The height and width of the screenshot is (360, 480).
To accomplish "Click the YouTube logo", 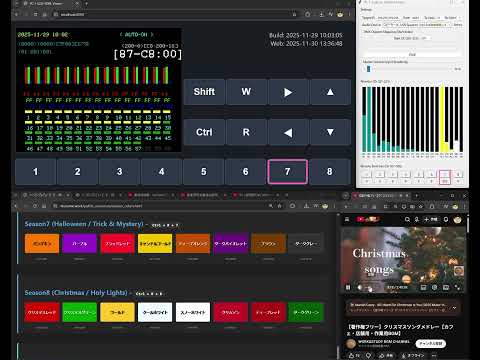I will (367, 219).
